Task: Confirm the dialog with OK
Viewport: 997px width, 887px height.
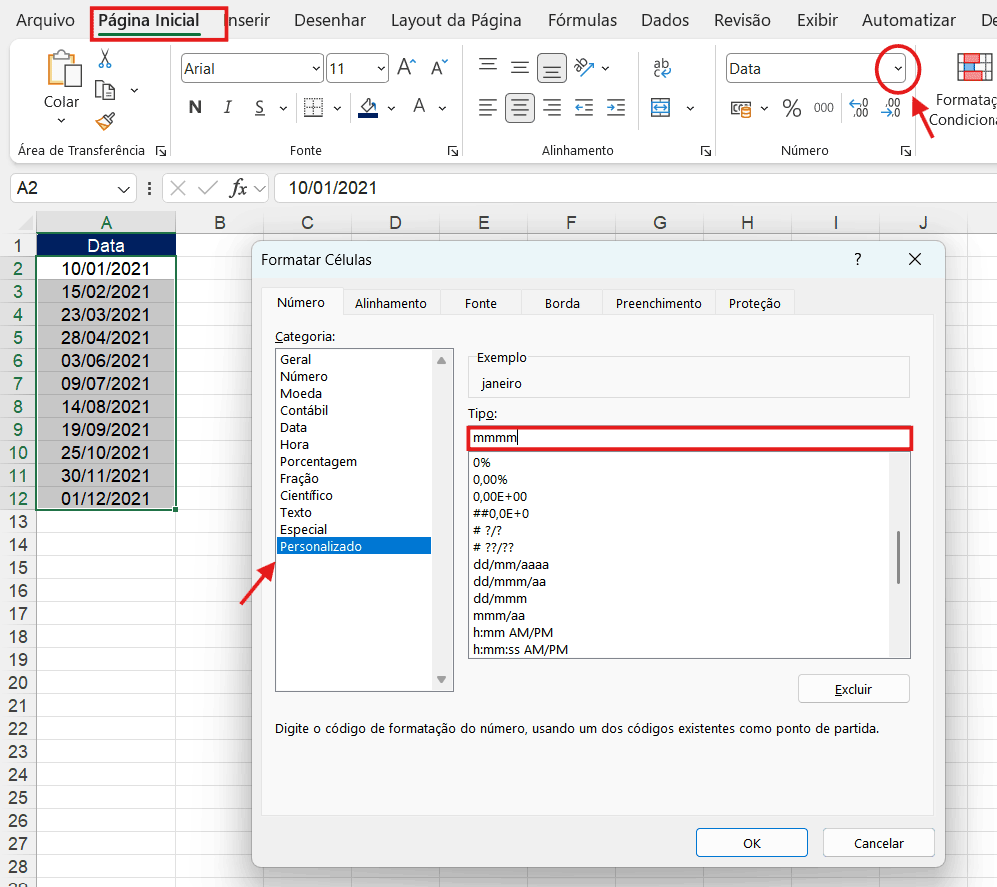Action: (x=752, y=843)
